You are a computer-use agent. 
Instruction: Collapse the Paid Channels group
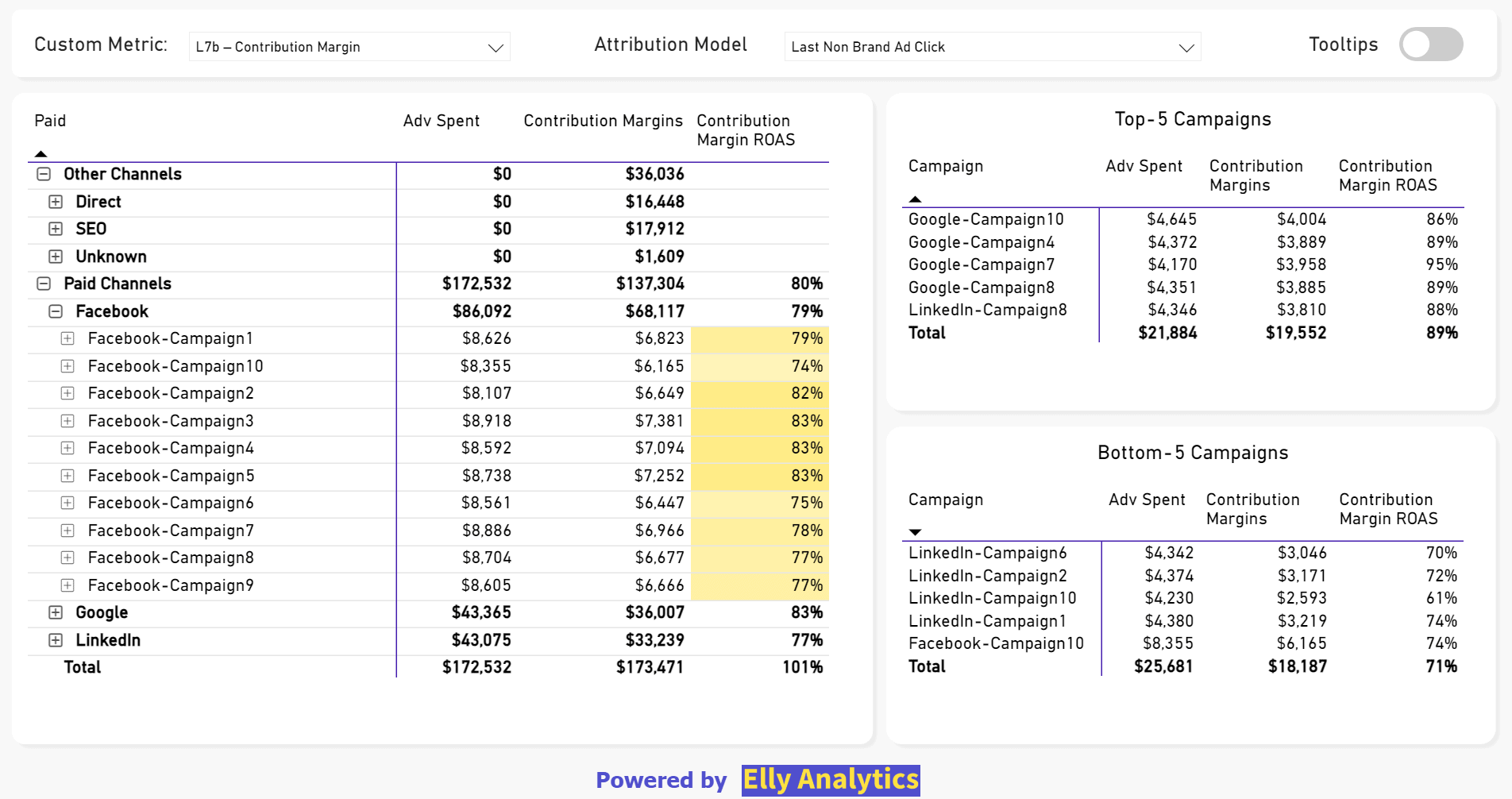tap(44, 284)
